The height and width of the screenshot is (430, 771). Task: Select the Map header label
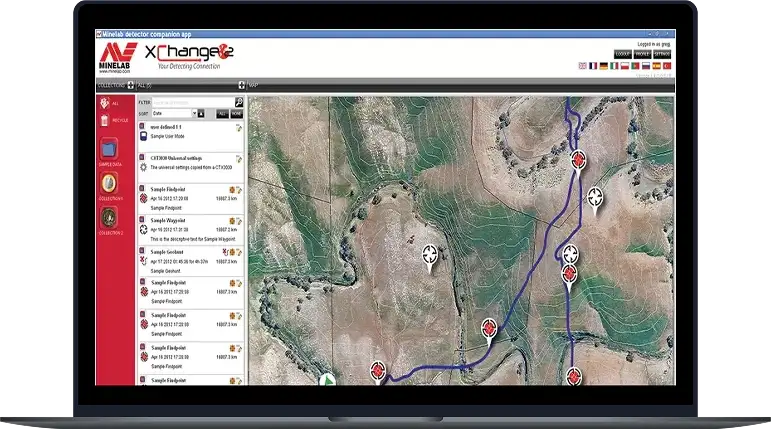click(253, 86)
